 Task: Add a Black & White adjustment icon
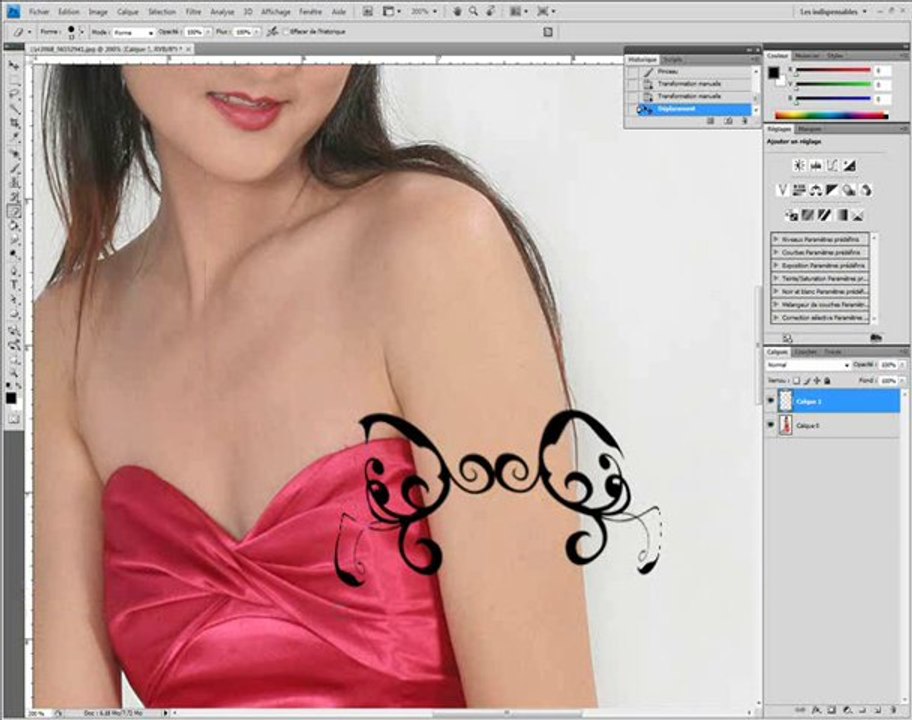point(832,190)
